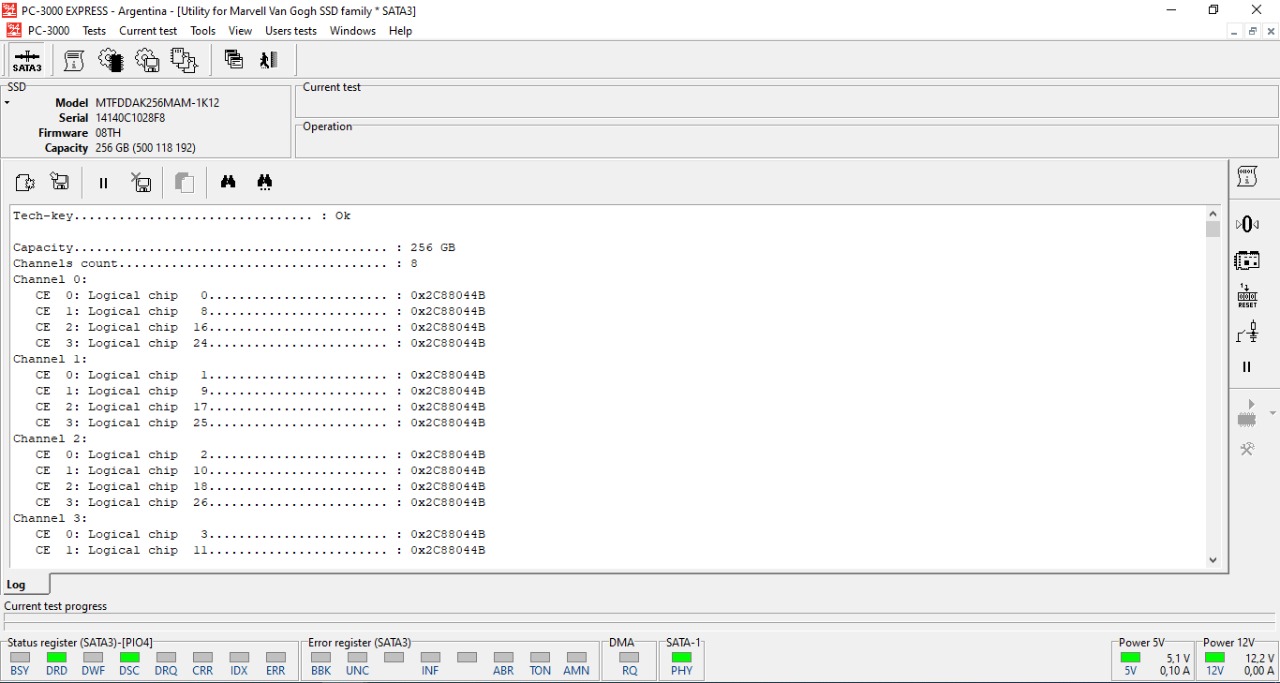Screen dimensions: 1280x683
Task: Toggle the 12V power indicator
Action: pyautogui.click(x=1214, y=658)
